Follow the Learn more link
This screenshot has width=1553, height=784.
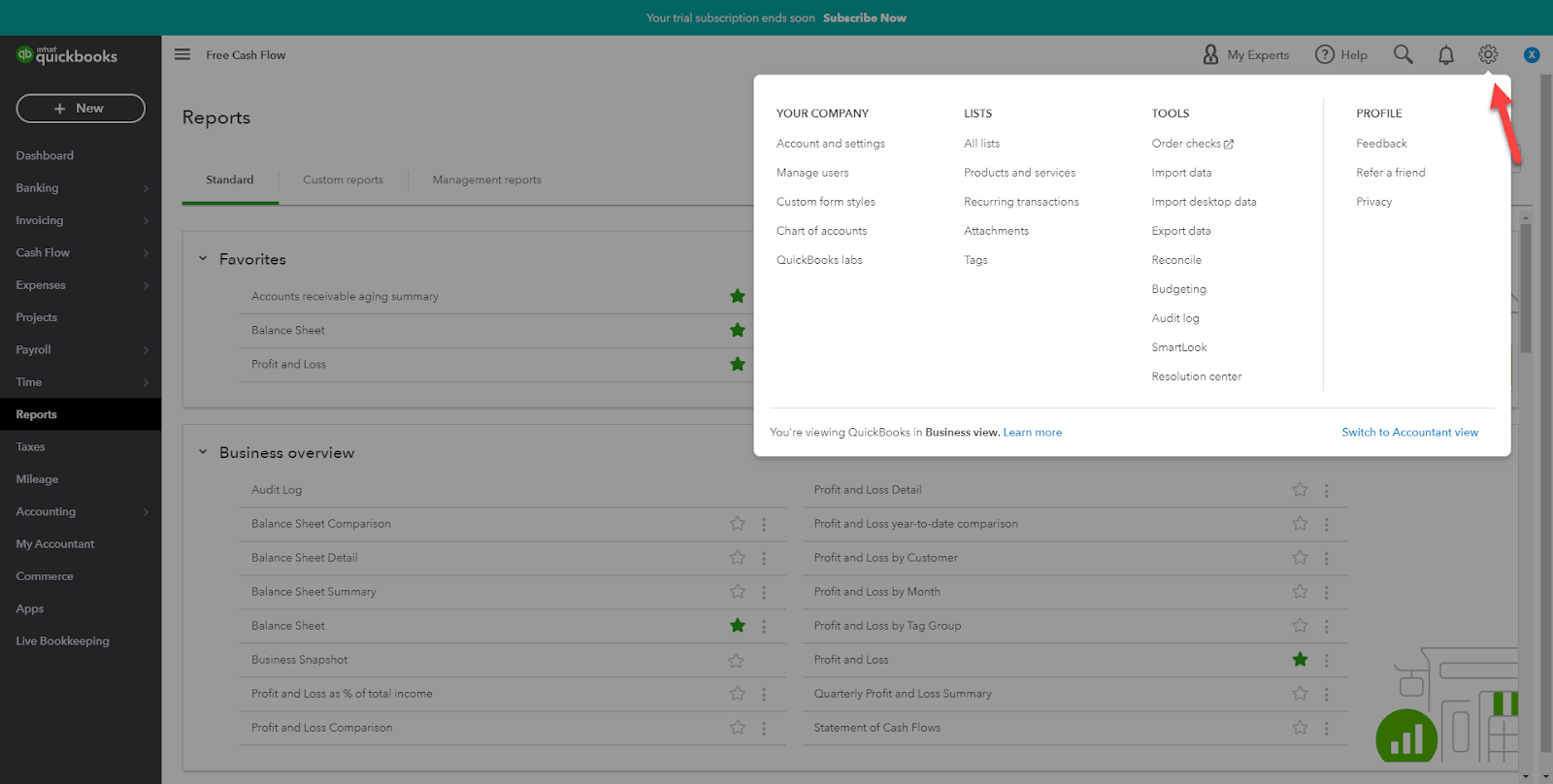point(1033,433)
